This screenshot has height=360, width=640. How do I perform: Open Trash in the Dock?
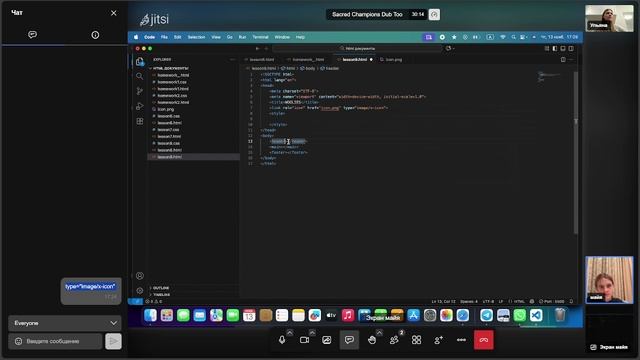[560, 315]
